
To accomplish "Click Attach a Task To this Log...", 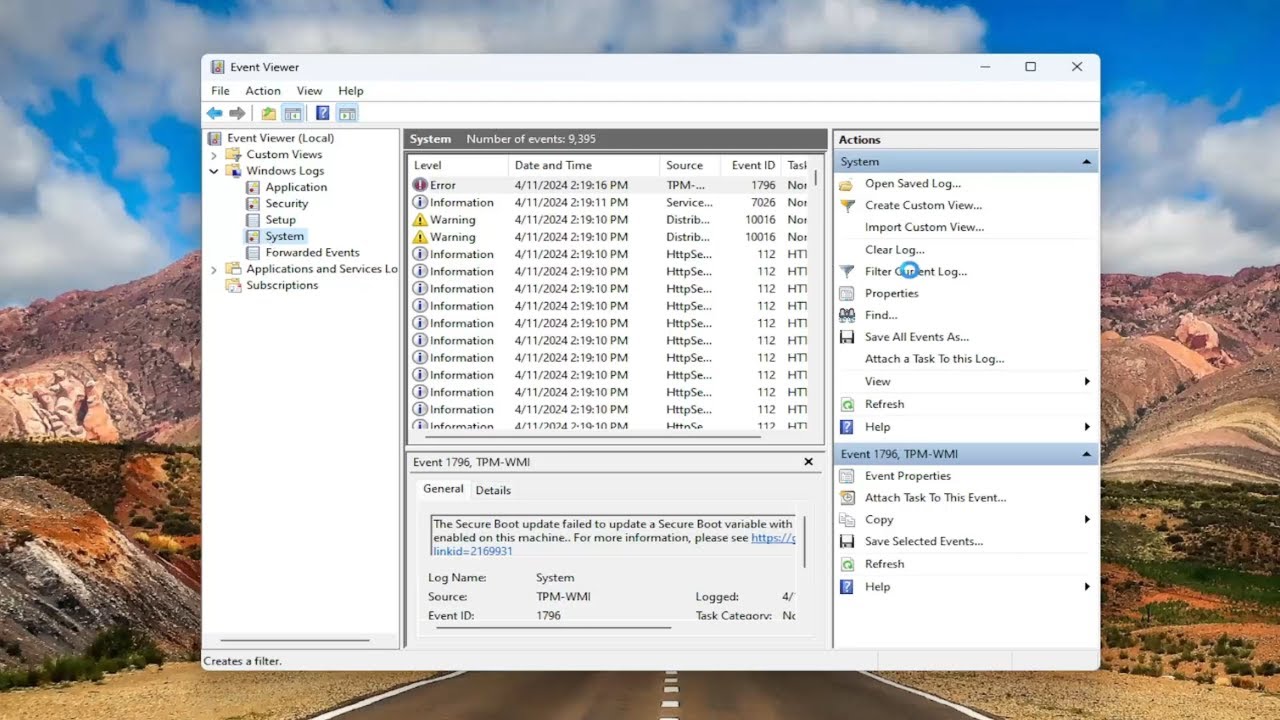I will click(934, 359).
